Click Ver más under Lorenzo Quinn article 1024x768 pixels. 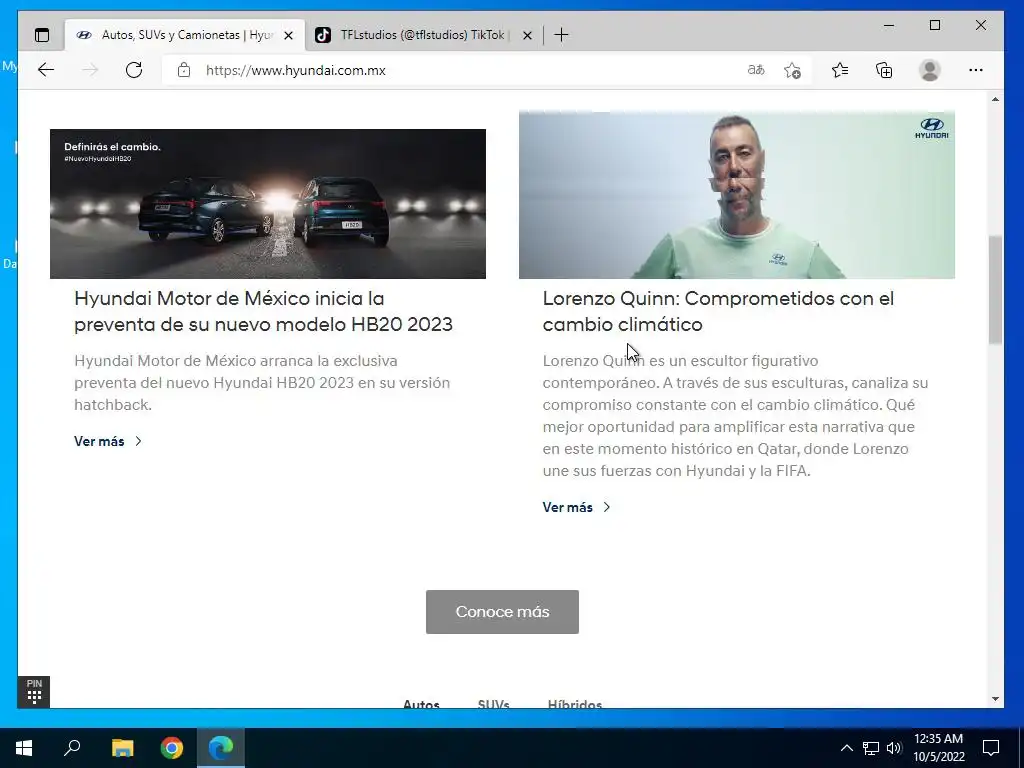[568, 507]
